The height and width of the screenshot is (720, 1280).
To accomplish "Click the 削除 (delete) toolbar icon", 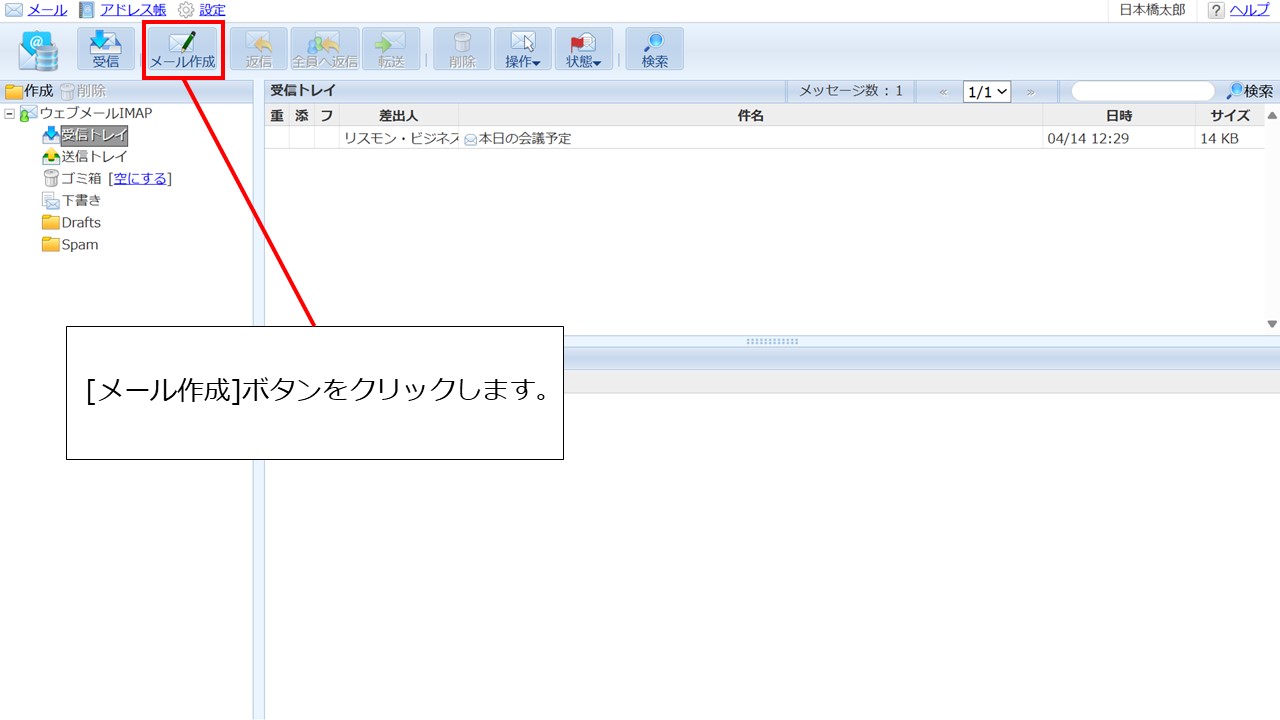I will coord(461,48).
